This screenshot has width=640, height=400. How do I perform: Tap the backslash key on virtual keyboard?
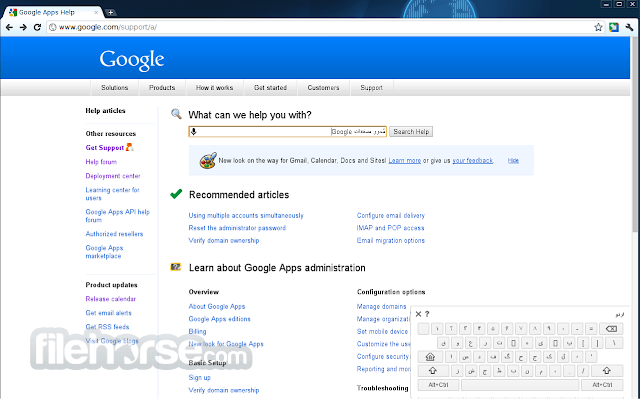click(x=613, y=343)
